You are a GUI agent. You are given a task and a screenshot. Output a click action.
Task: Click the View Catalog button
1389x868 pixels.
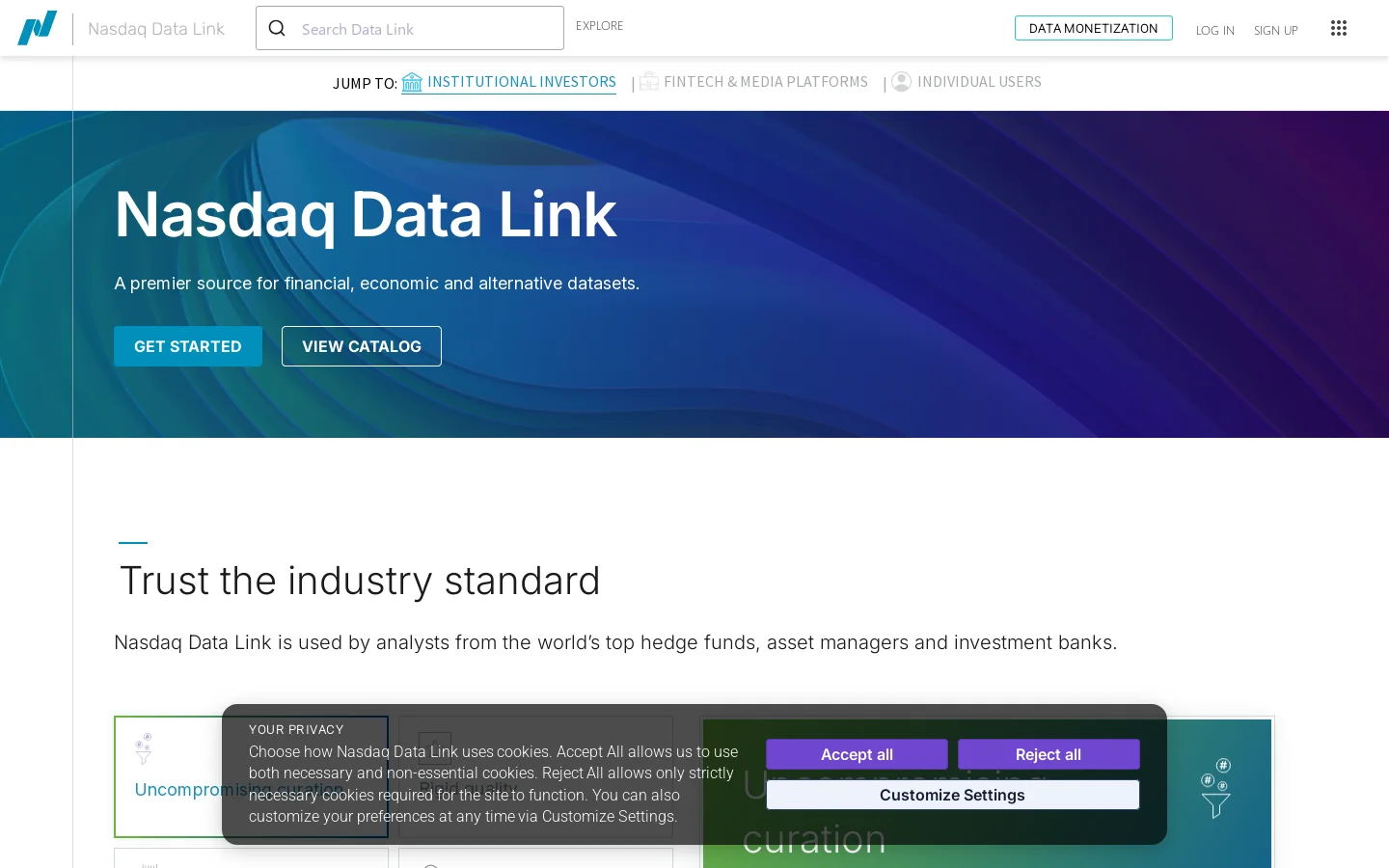point(362,346)
